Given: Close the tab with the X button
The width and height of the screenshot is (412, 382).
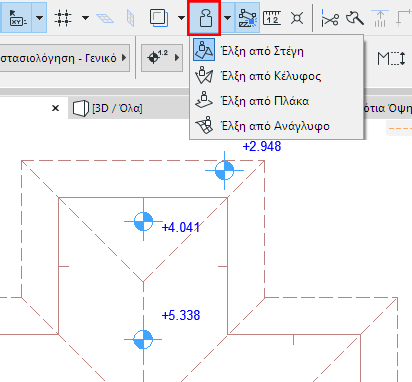Looking at the screenshot, I should point(56,108).
